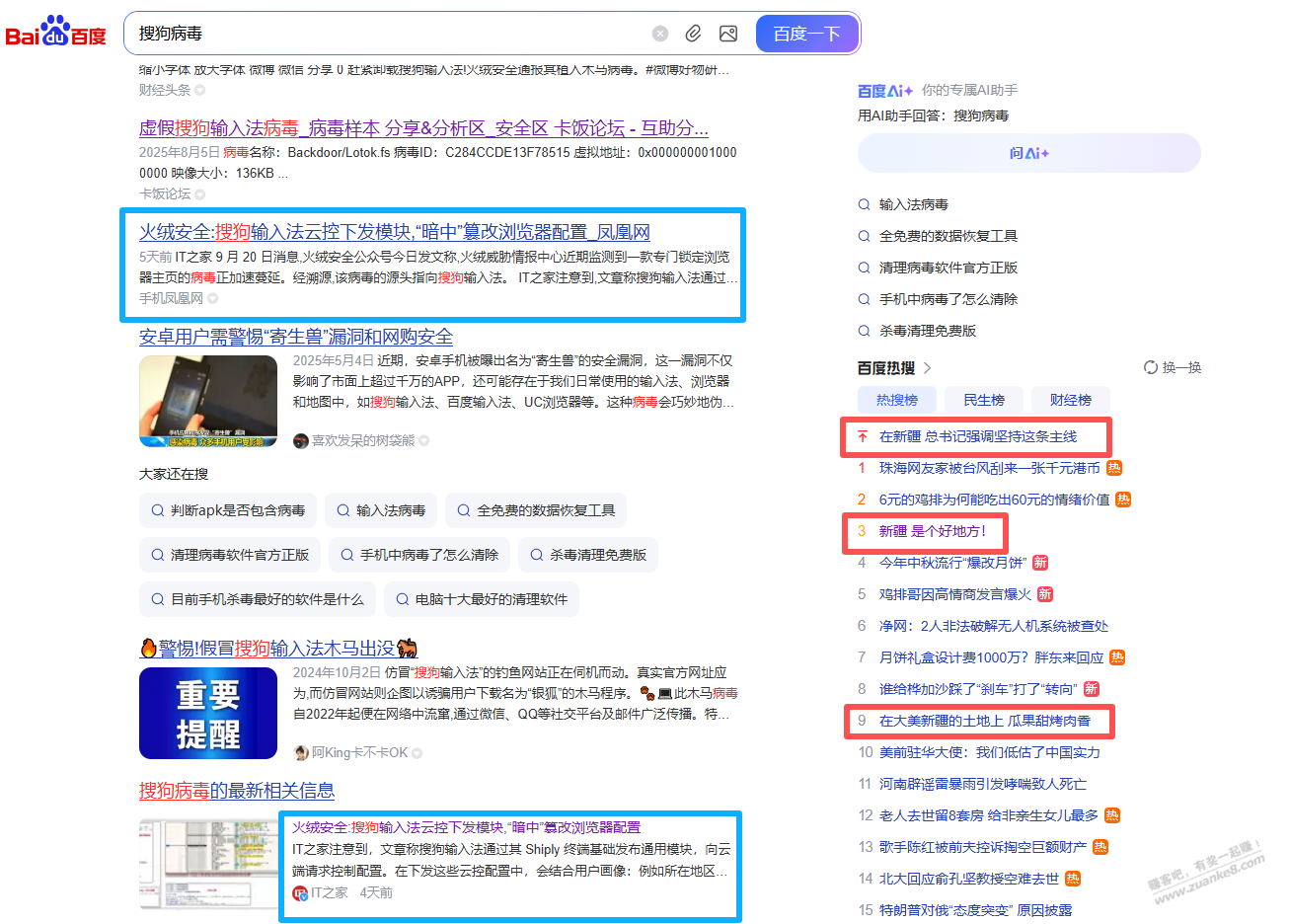Open hot topic 歌手陈红被前夫控诉掏空巨额财产
The image size is (1289, 924).
tap(982, 847)
